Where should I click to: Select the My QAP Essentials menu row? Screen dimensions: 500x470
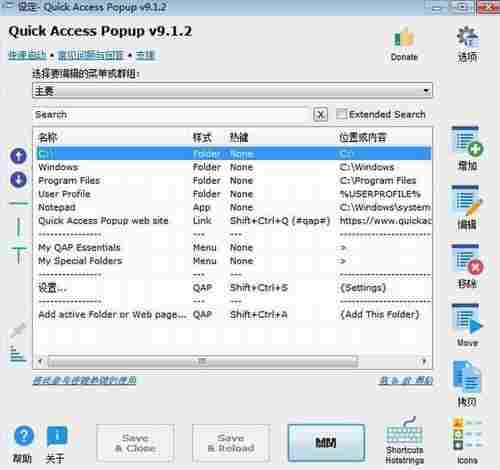click(234, 247)
